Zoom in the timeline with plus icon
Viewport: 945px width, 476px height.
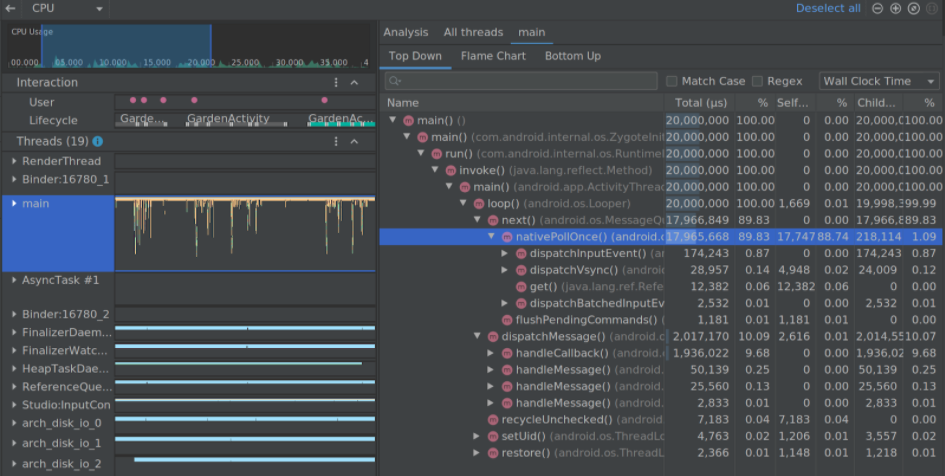[x=896, y=8]
